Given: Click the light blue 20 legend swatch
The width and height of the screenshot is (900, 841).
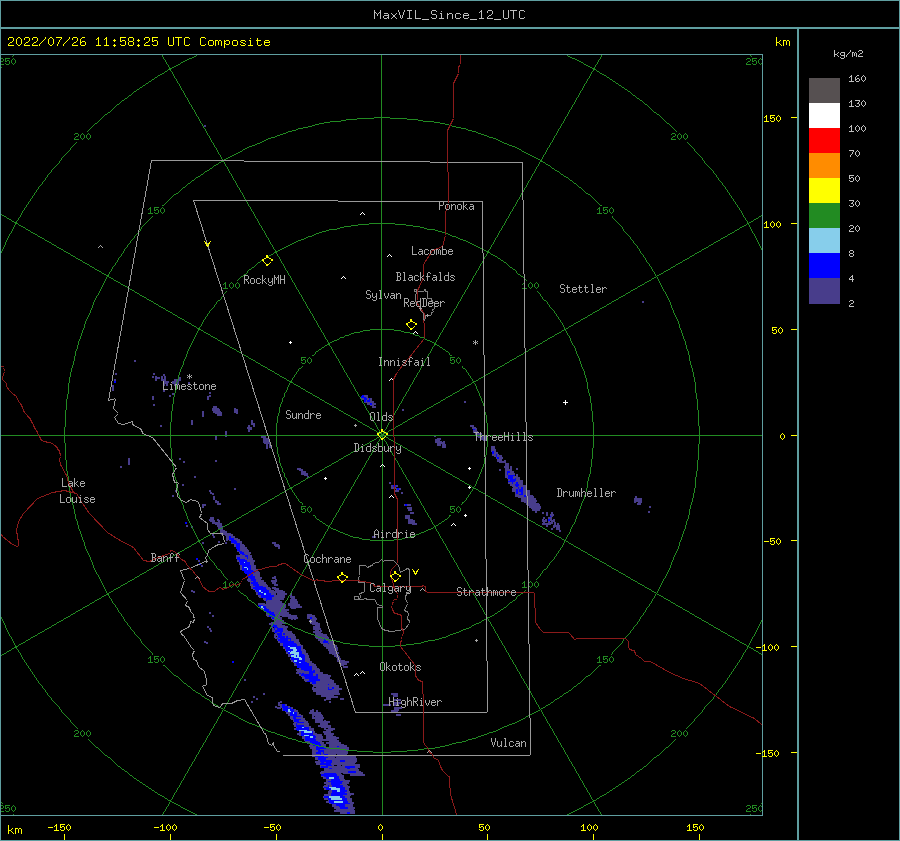Looking at the screenshot, I should click(824, 241).
